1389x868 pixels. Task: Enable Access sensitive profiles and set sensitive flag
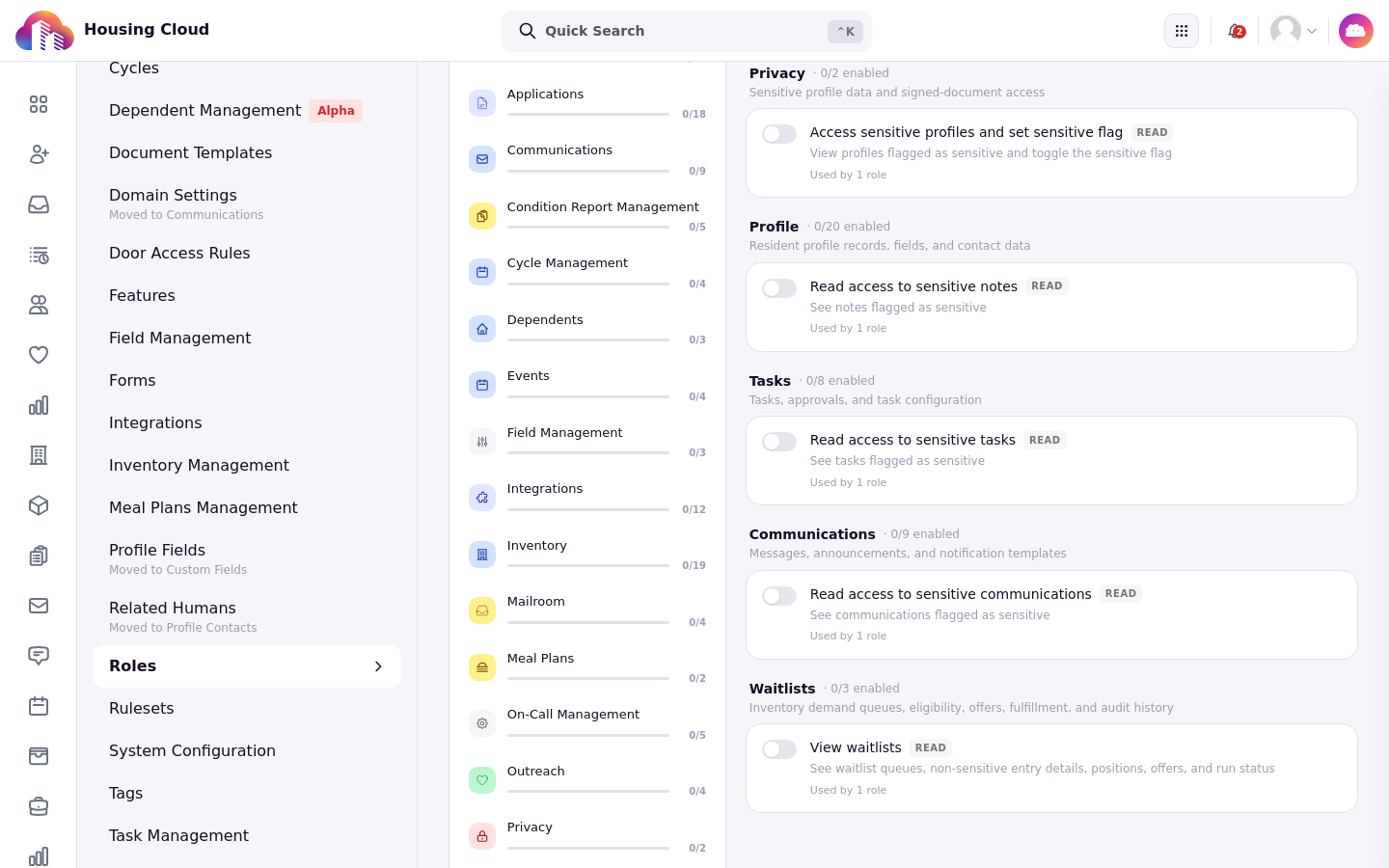(779, 134)
